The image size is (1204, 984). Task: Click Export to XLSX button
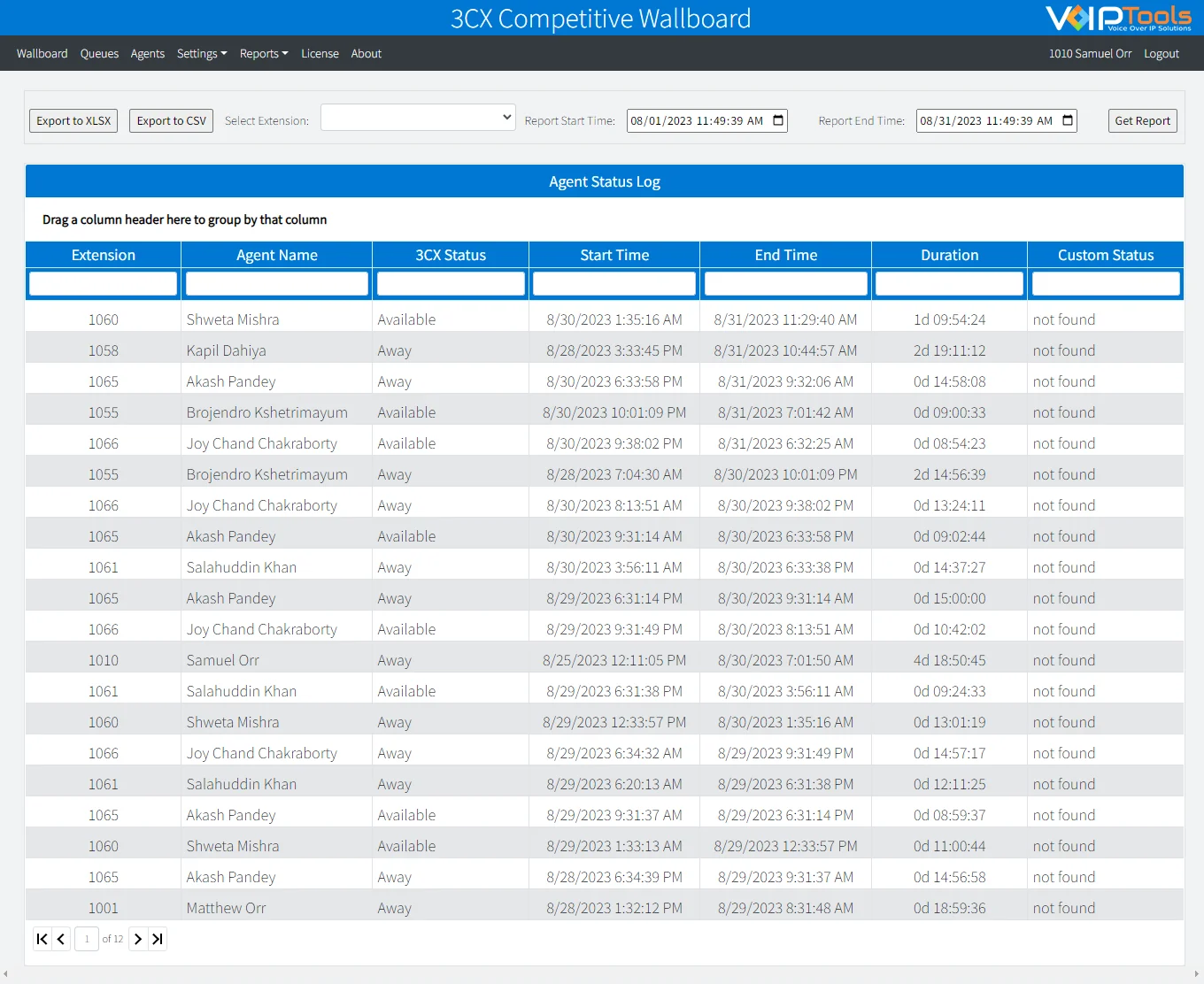pyautogui.click(x=73, y=120)
